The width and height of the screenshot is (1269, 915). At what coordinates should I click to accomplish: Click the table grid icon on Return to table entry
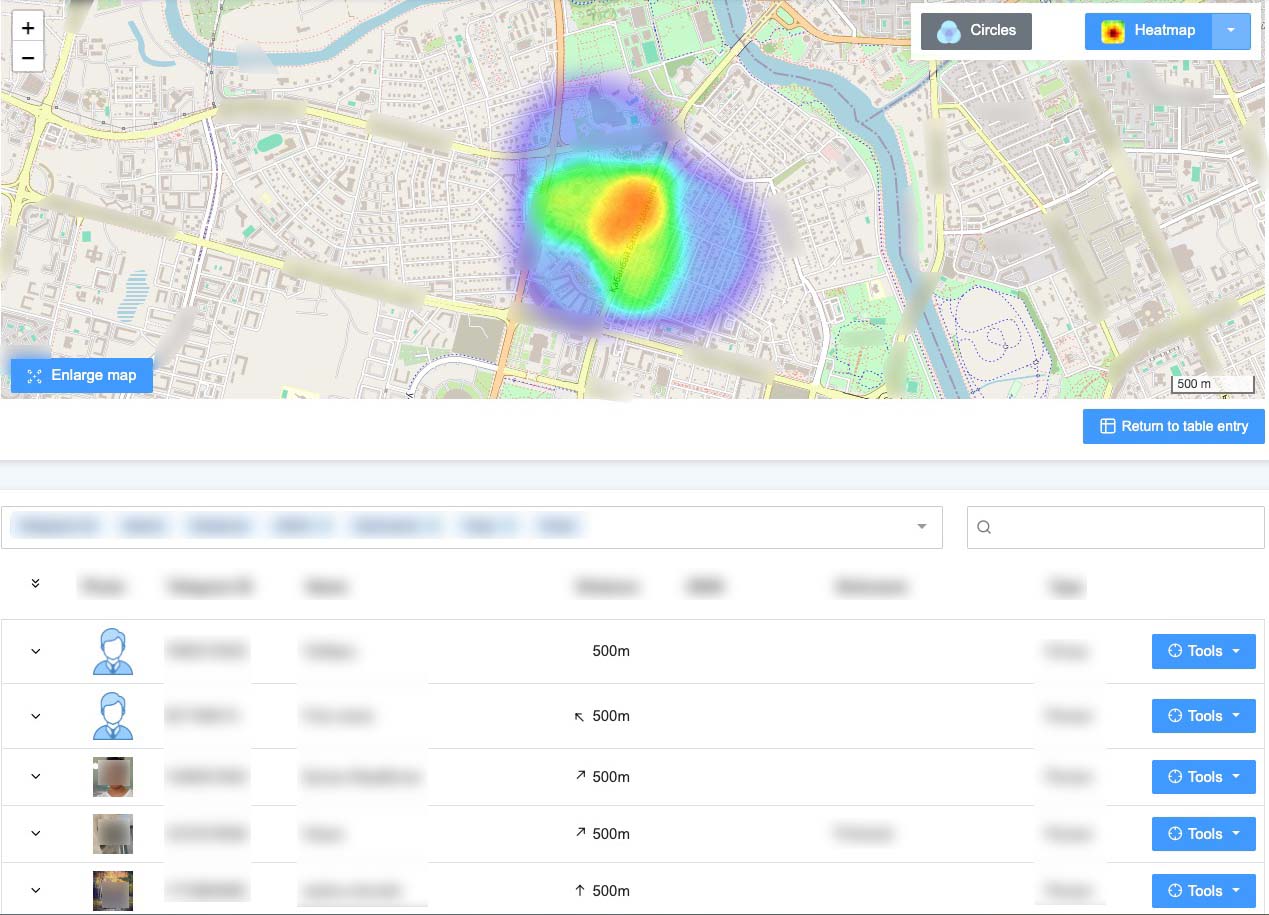1107,426
